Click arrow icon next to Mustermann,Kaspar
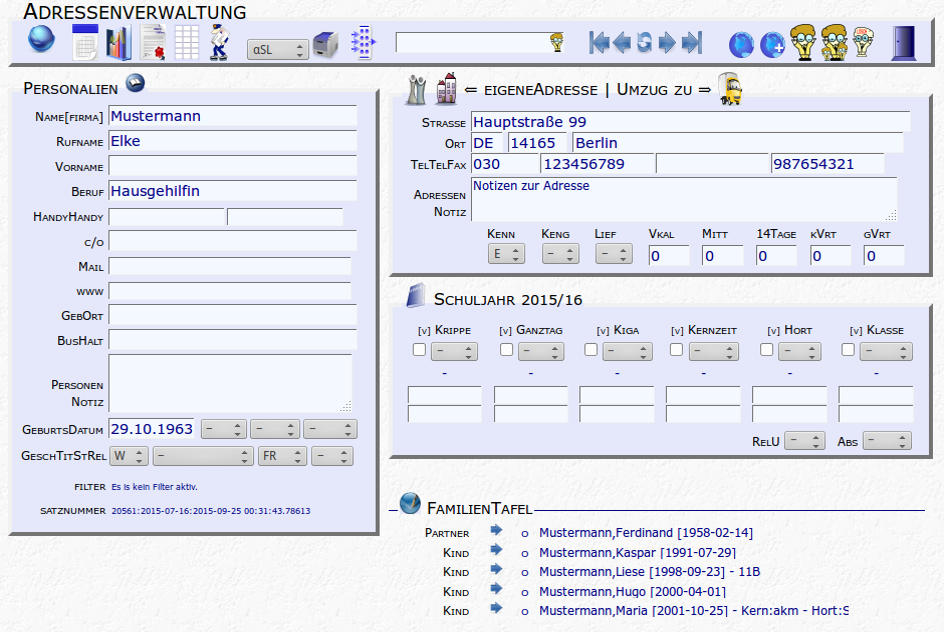 496,551
